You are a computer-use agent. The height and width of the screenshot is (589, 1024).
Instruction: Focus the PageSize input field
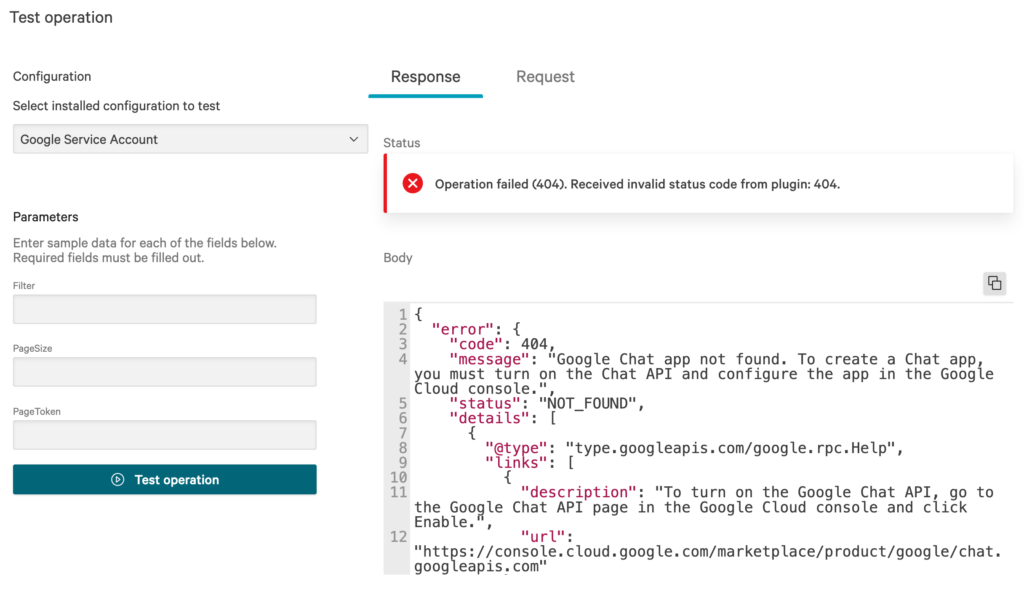pyautogui.click(x=165, y=372)
